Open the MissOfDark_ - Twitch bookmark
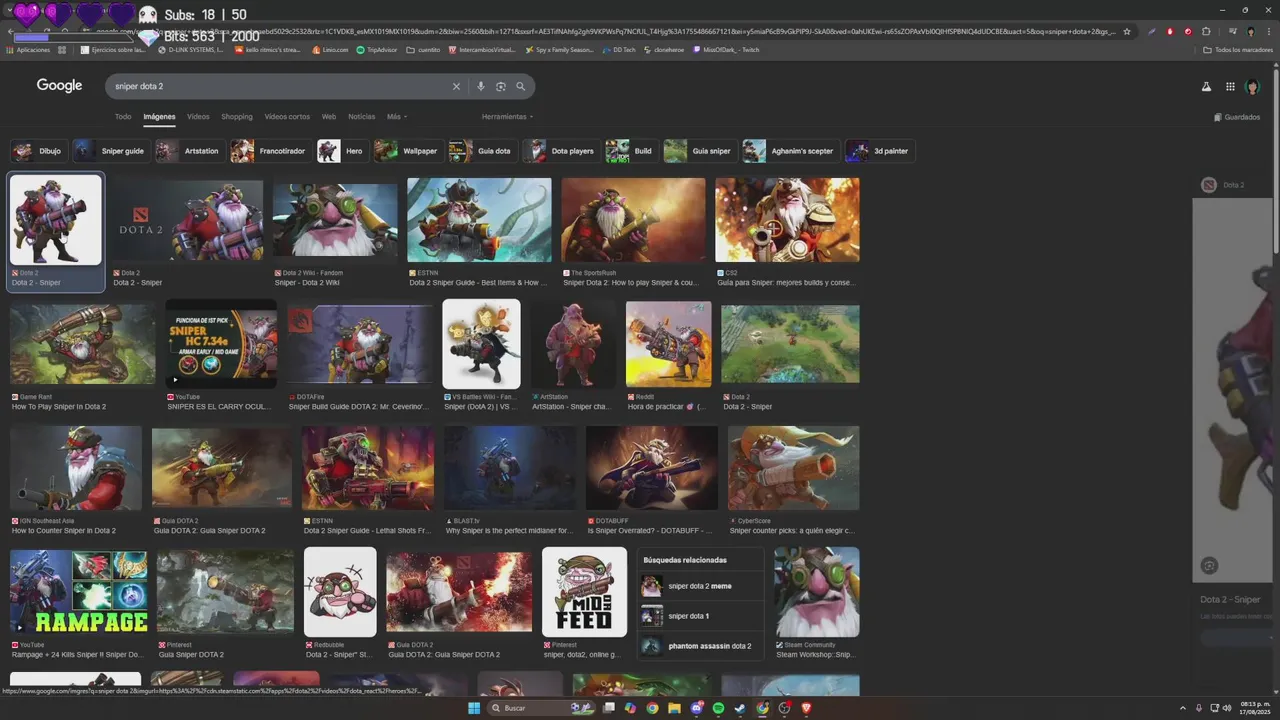Screen dimensions: 1280x720 [x=725, y=49]
